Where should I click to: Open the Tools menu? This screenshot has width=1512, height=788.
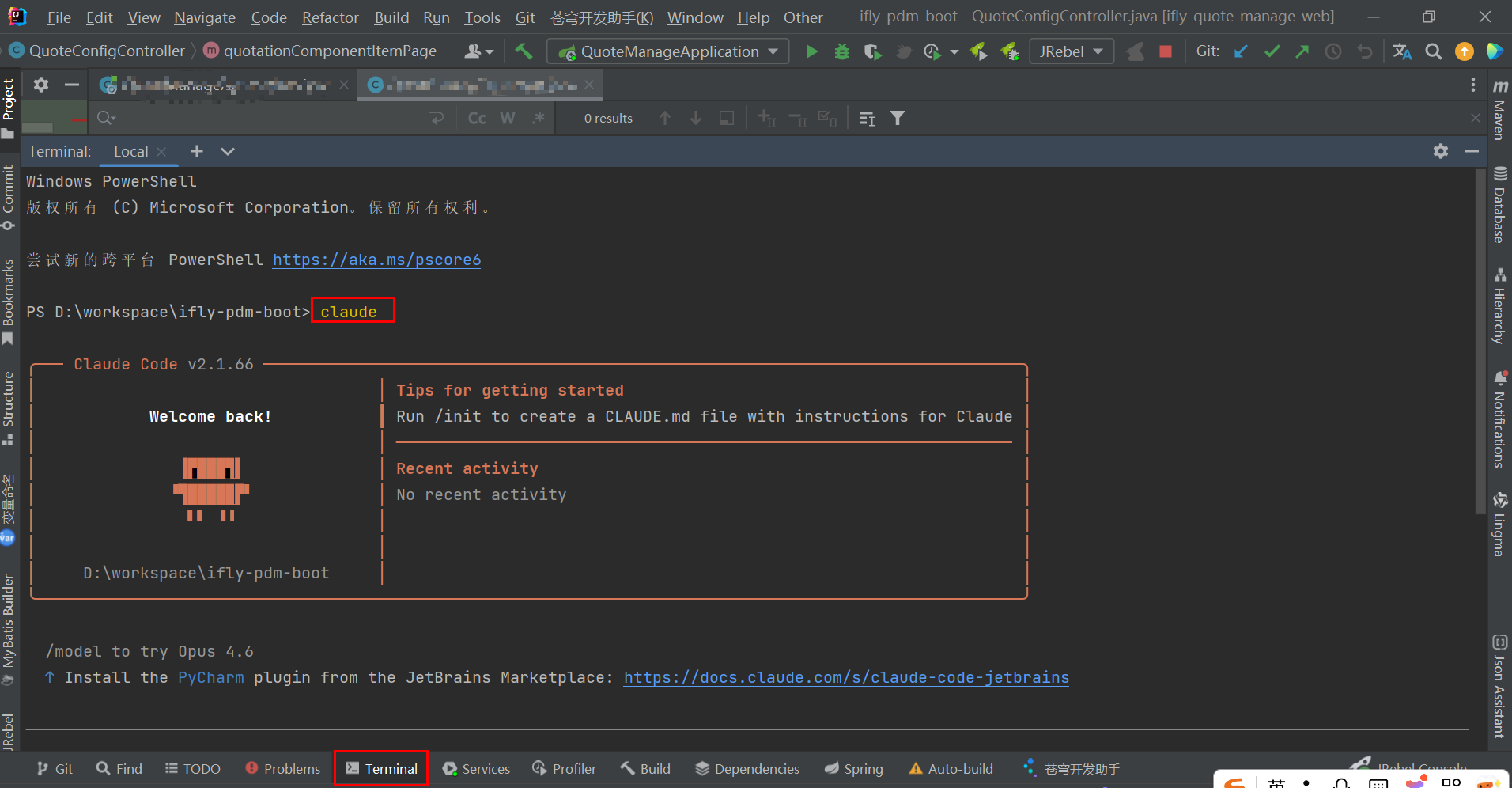coord(482,17)
